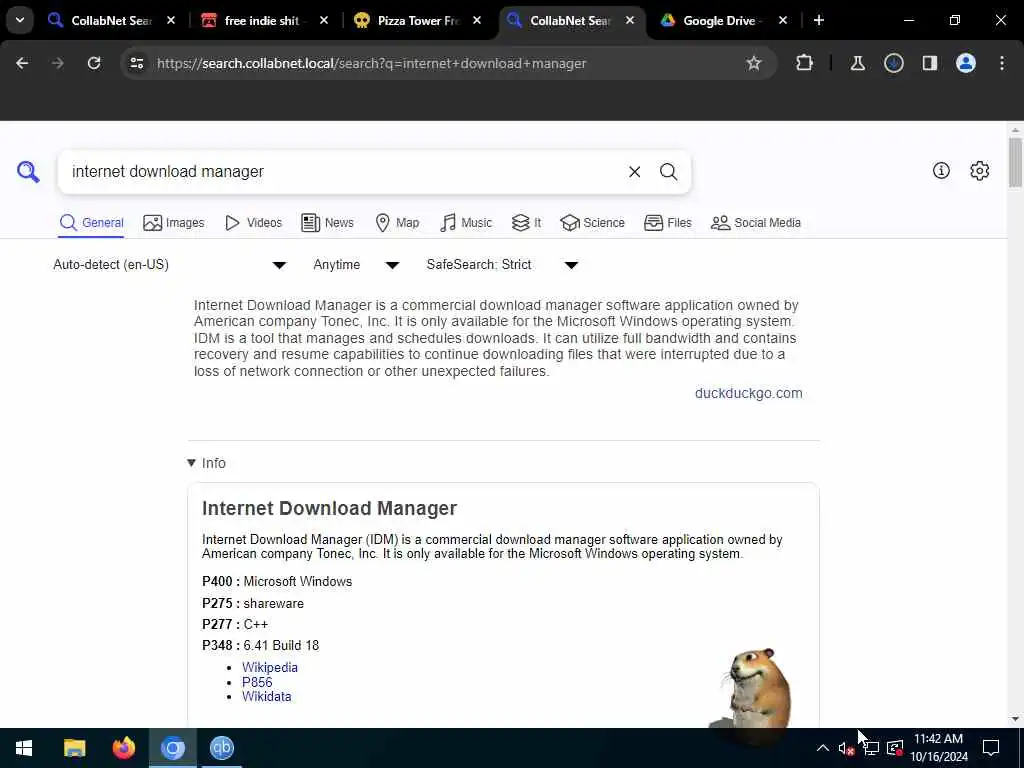Close the Google Drive tab
Image resolution: width=1024 pixels, height=768 pixels.
(x=782, y=20)
